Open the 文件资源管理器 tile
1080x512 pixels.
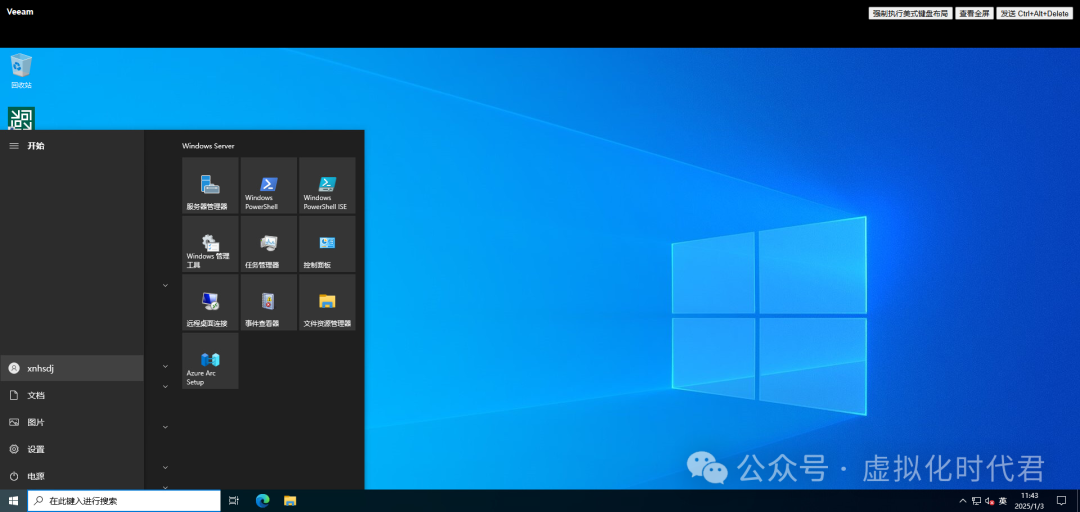coord(327,303)
